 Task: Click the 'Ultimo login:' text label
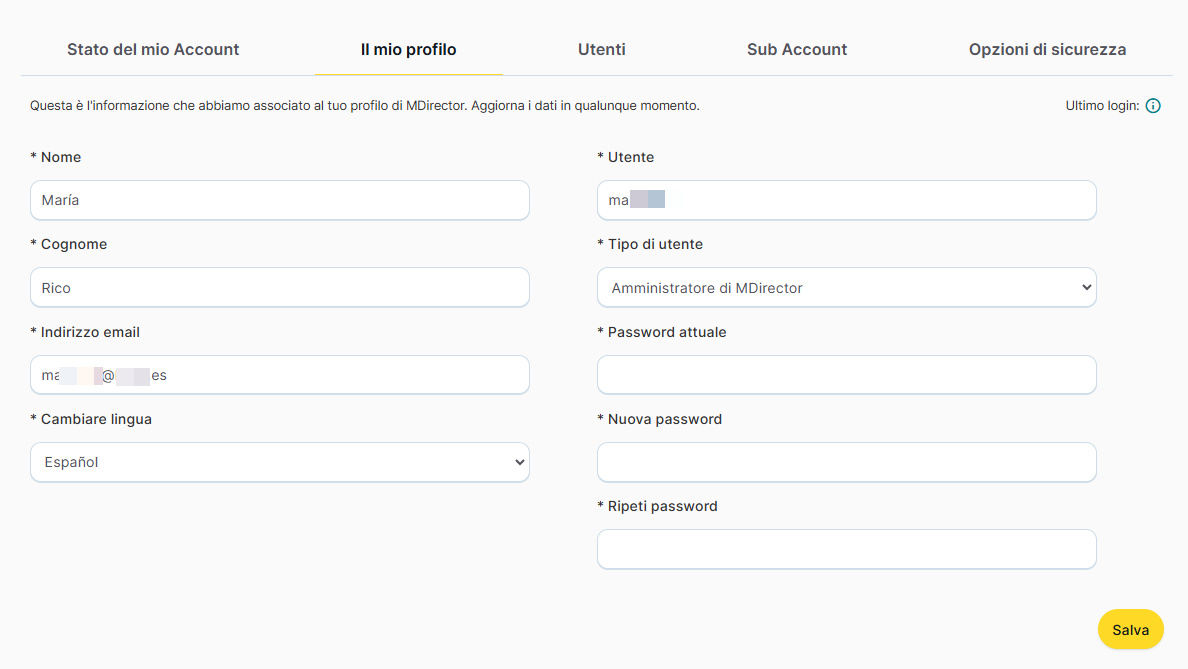point(1102,106)
